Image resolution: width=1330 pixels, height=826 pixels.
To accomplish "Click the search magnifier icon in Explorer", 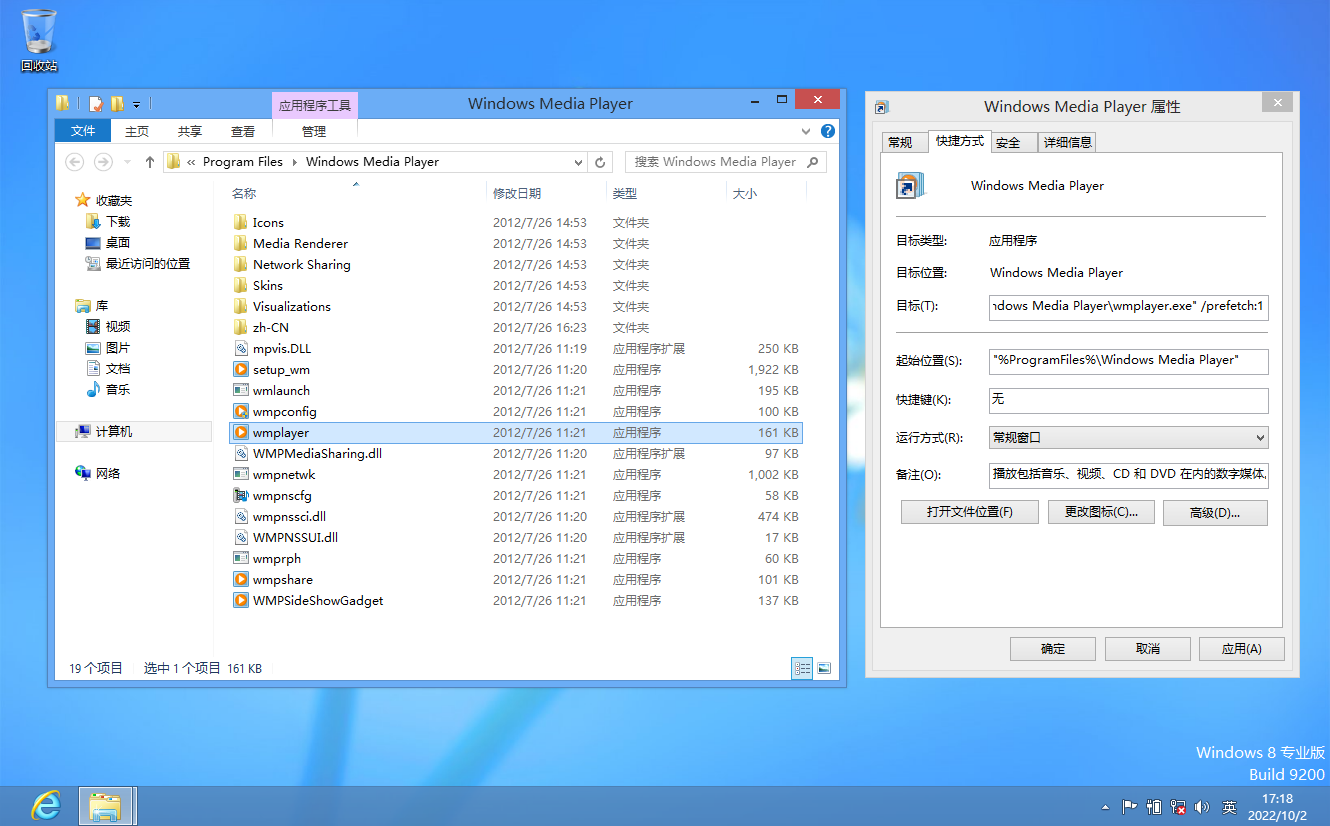I will (813, 162).
